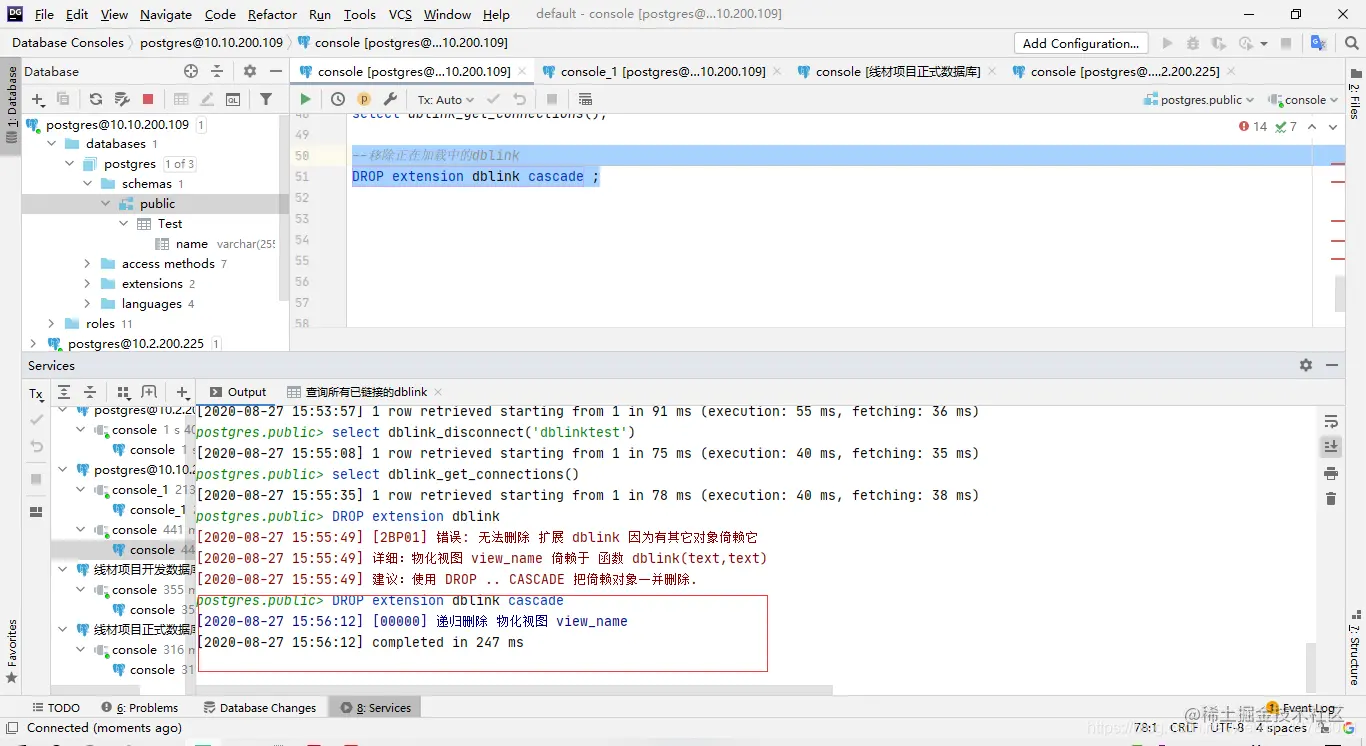The width and height of the screenshot is (1366, 746).
Task: Toggle Scroll to End beside output
Action: (1330, 447)
